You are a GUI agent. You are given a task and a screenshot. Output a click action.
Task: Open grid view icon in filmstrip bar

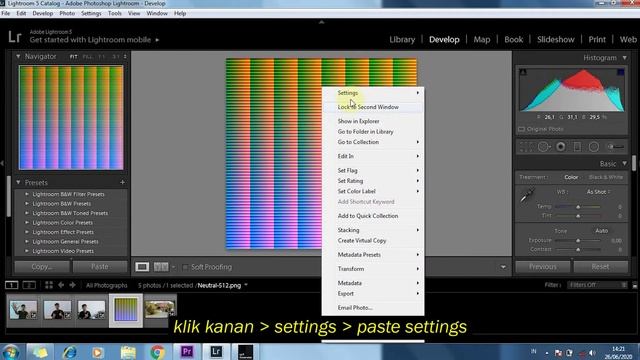tap(49, 285)
